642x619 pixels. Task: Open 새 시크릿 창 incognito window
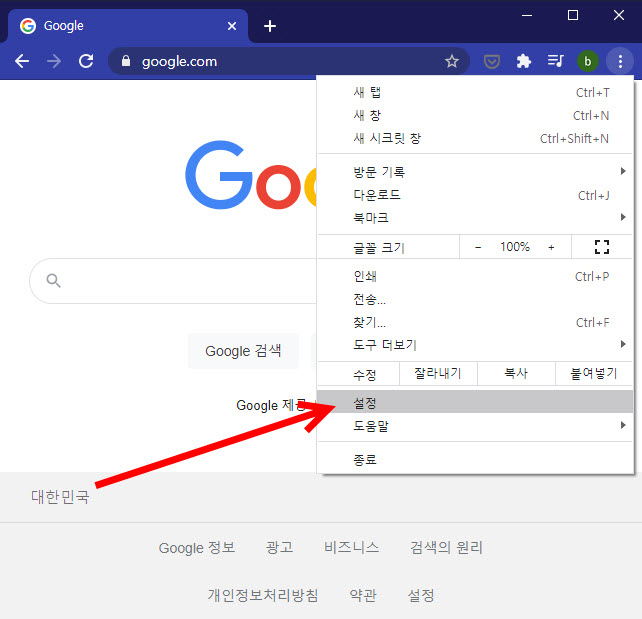pyautogui.click(x=475, y=138)
